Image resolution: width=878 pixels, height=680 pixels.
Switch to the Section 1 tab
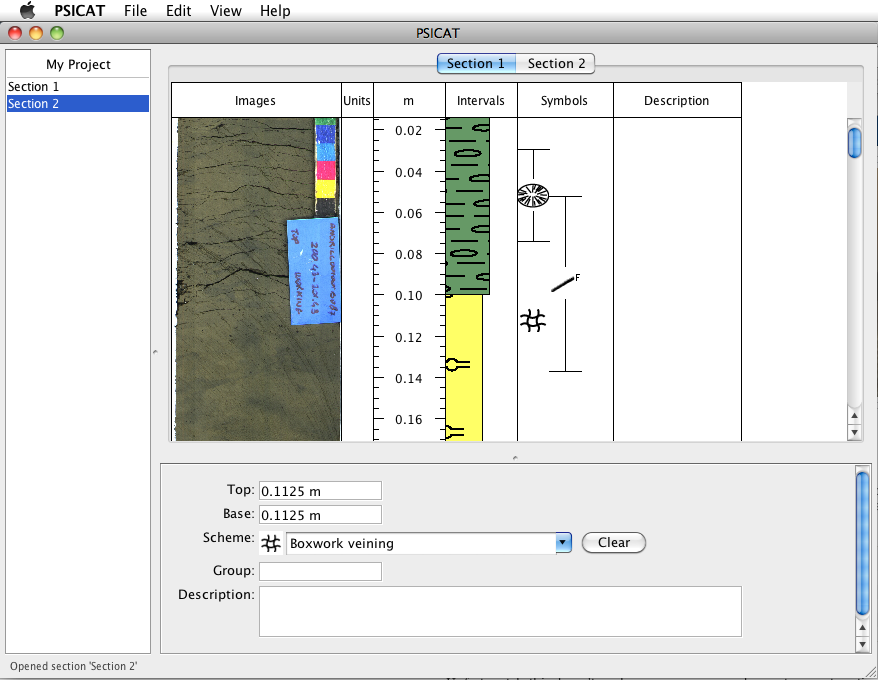click(x=476, y=63)
